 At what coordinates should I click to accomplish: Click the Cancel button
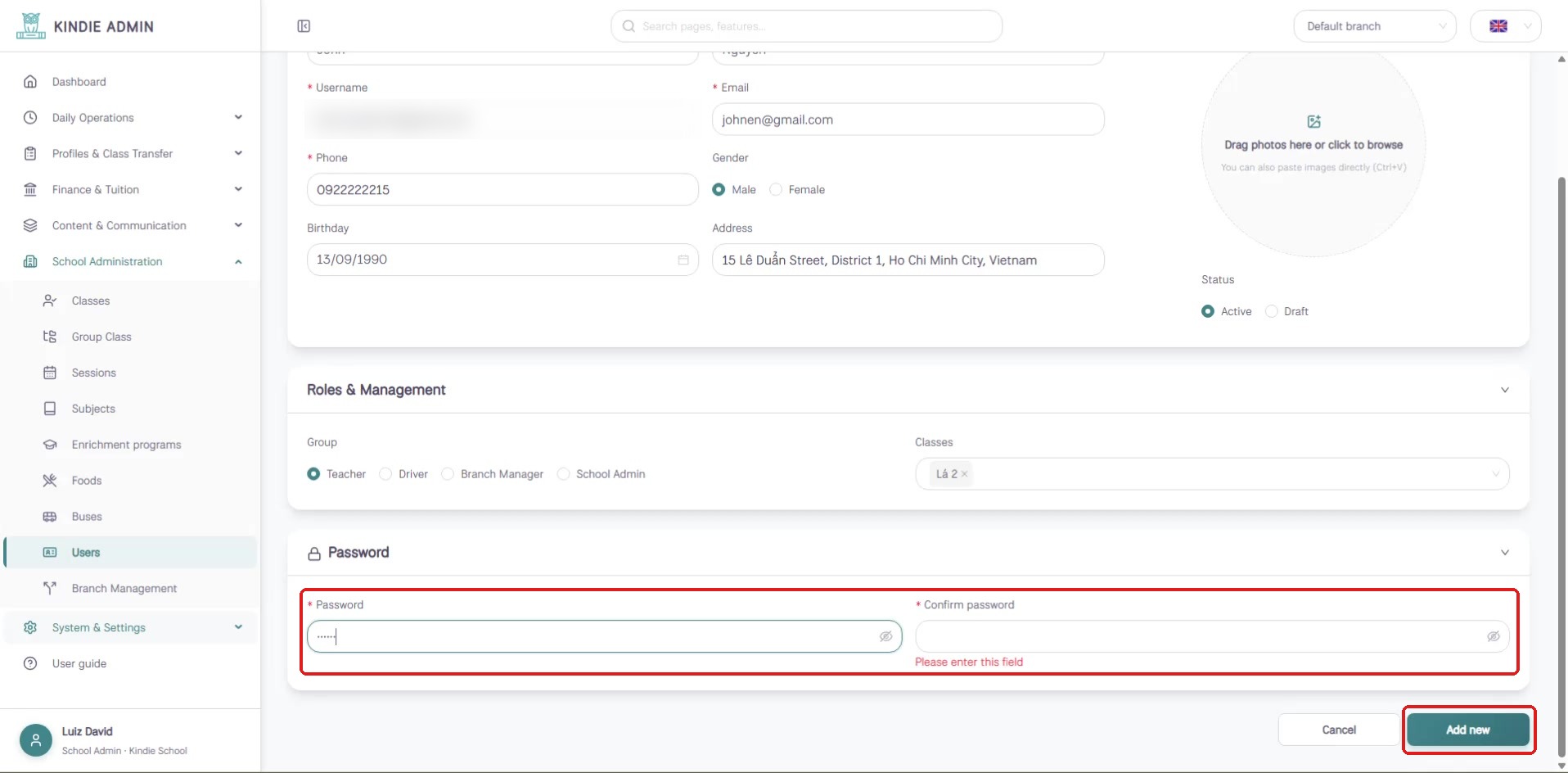1339,730
